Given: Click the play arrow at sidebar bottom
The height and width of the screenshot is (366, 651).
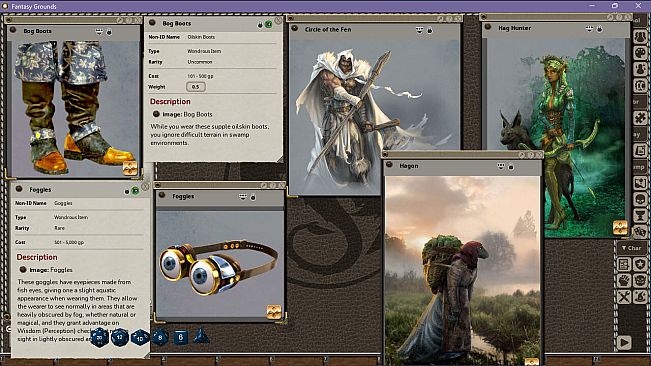Looking at the screenshot, I should point(624,342).
